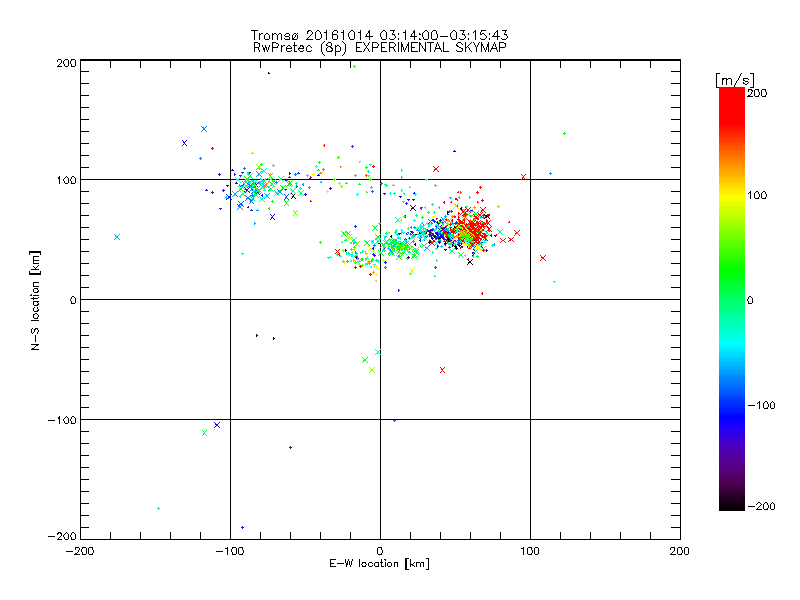This screenshot has width=800, height=600.
Task: Click the '[m/s]' colorbar unit label
Action: [x=734, y=80]
